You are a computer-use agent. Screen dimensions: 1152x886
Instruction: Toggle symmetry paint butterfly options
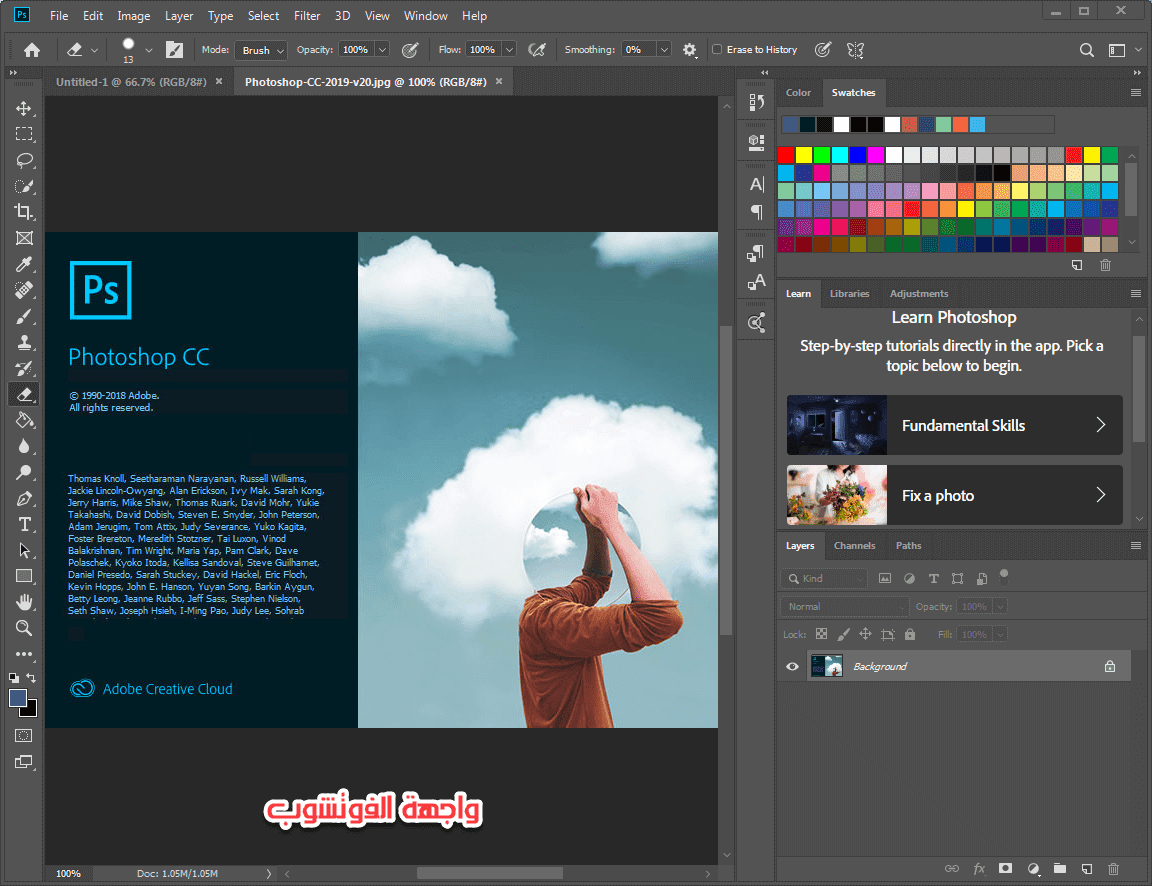click(x=855, y=50)
